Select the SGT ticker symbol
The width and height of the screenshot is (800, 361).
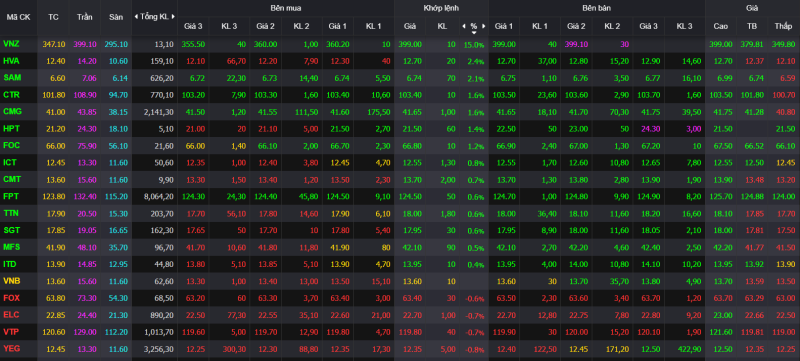11,230
